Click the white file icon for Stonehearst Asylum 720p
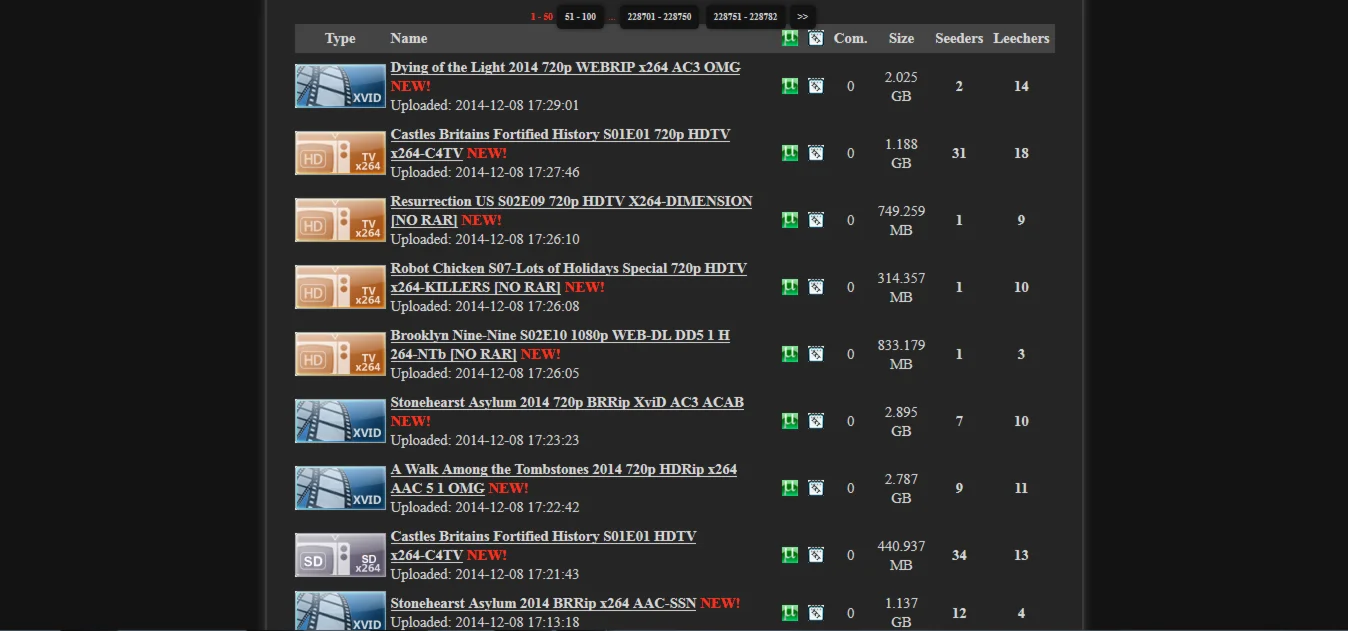Image resolution: width=1348 pixels, height=631 pixels. pyautogui.click(x=816, y=421)
